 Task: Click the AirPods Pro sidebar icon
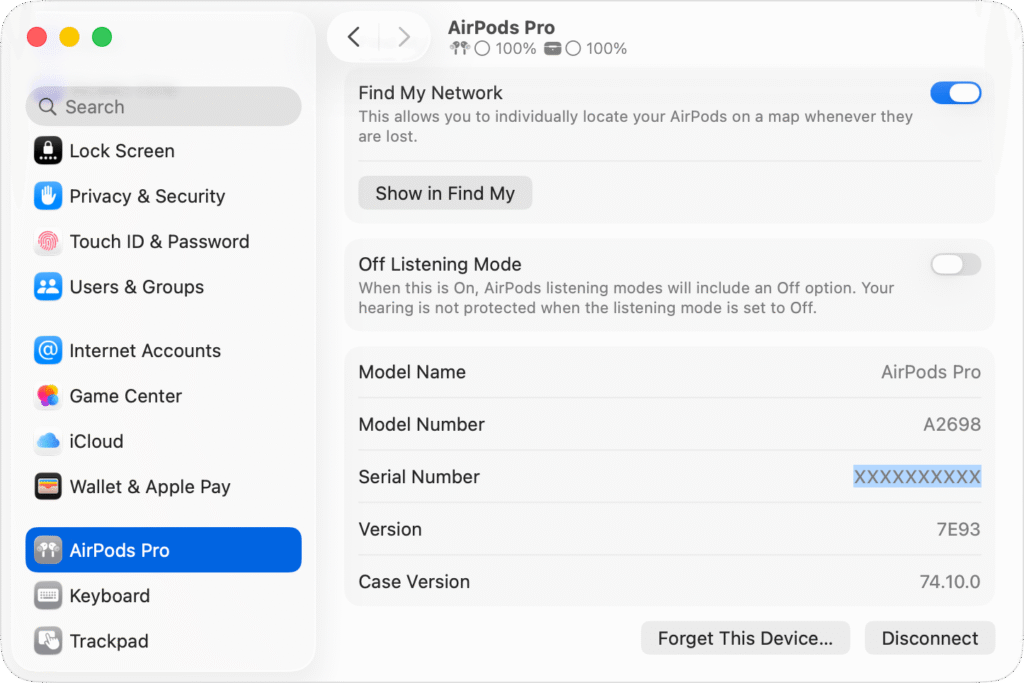pyautogui.click(x=47, y=549)
